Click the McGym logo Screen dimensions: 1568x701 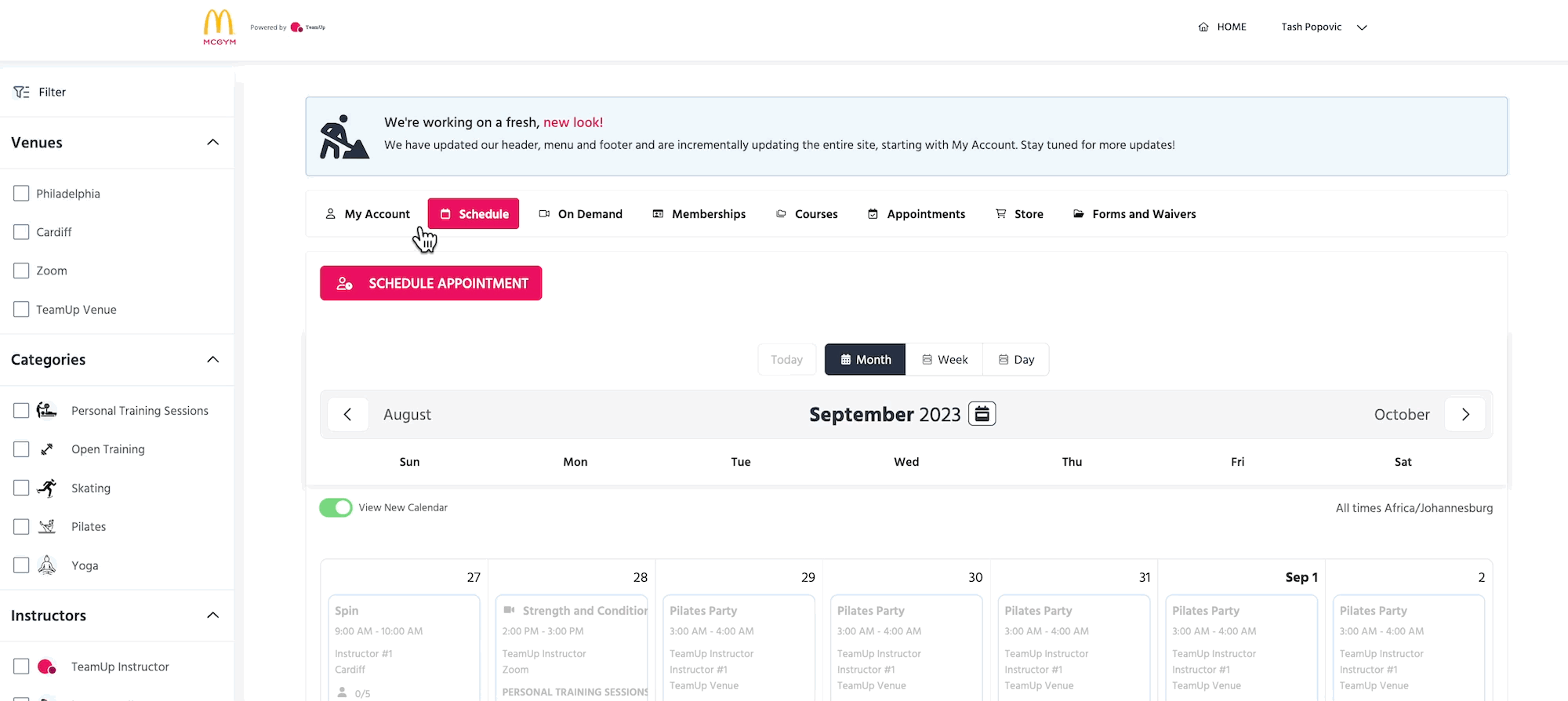pos(220,27)
